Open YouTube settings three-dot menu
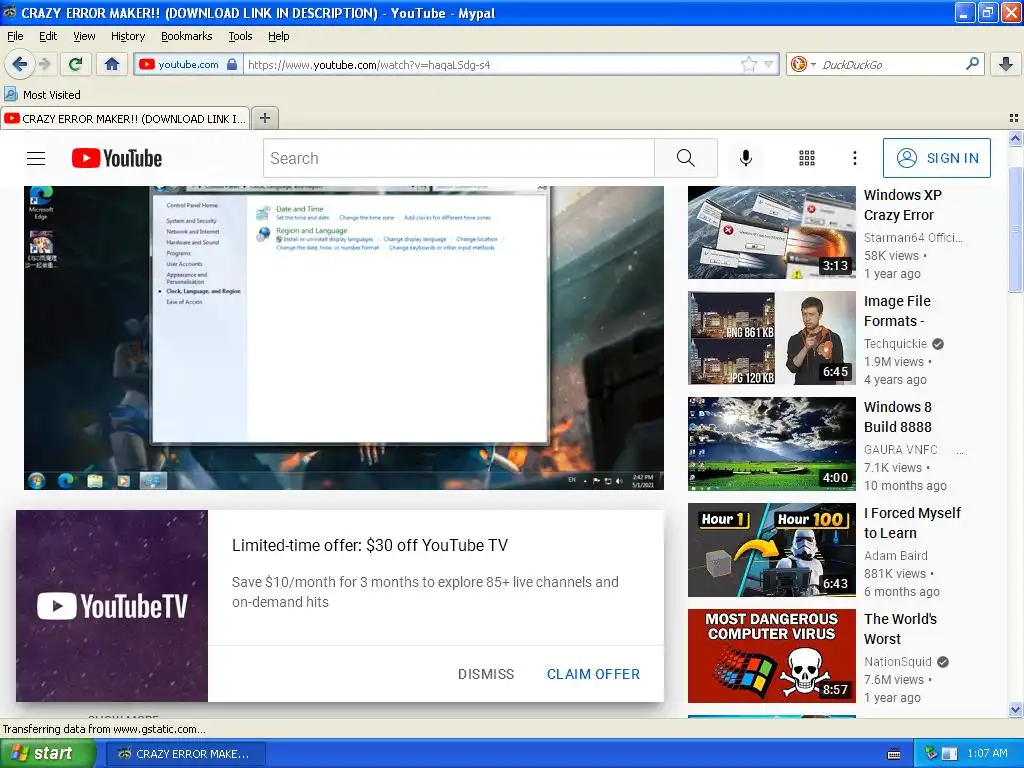 [854, 158]
